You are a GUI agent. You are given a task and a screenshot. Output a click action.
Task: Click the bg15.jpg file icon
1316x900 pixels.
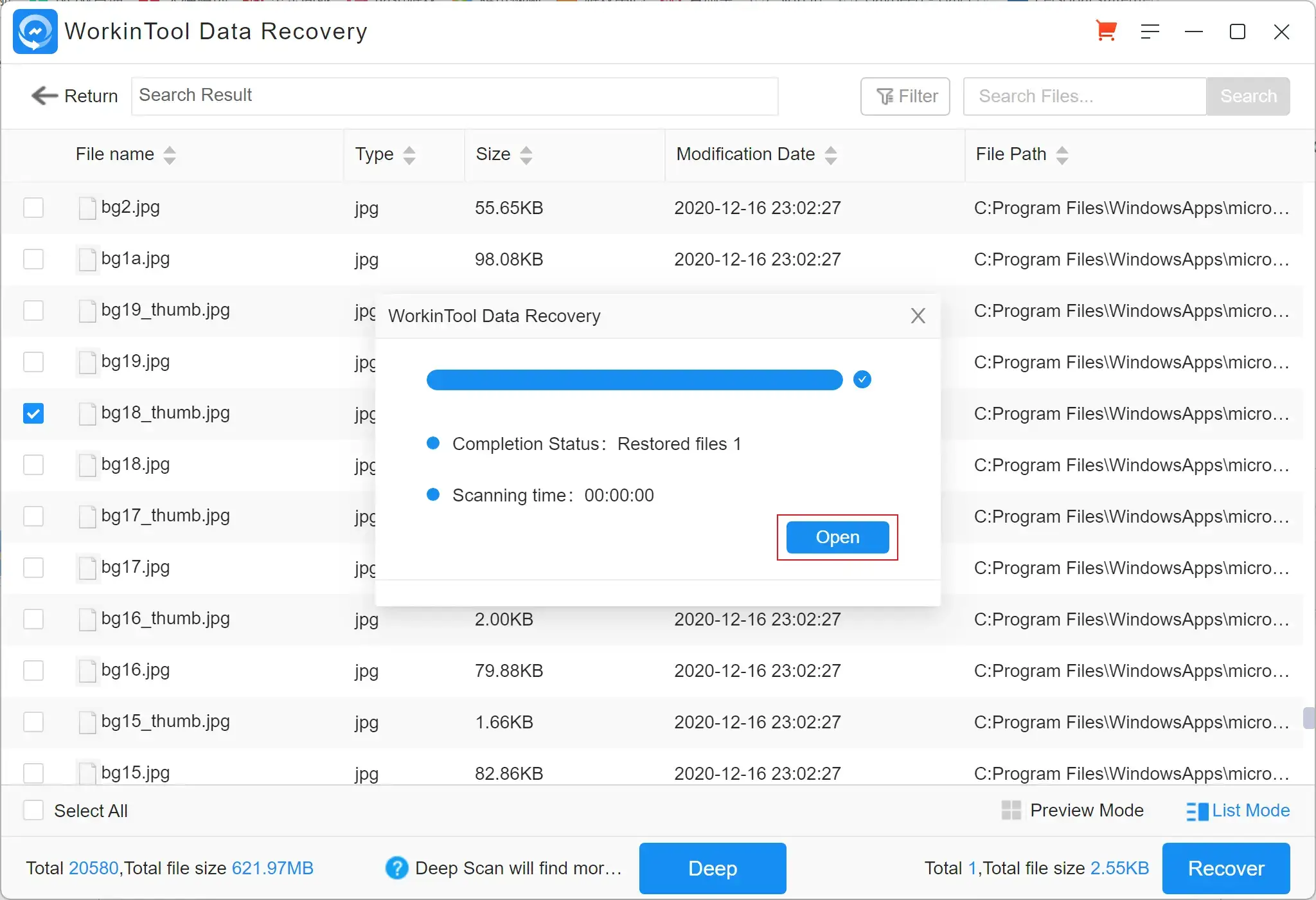[x=87, y=773]
